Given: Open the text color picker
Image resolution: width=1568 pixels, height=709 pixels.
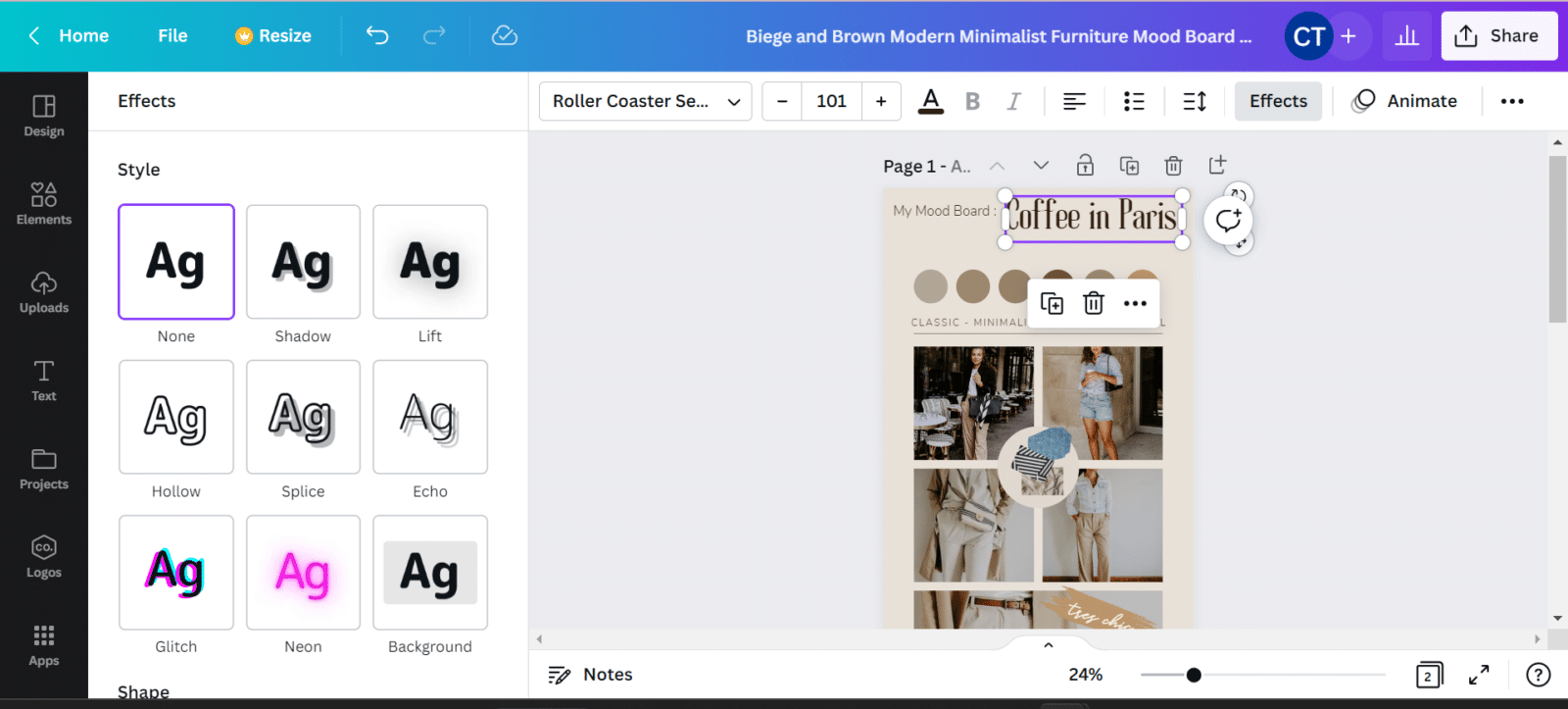Looking at the screenshot, I should (931, 101).
